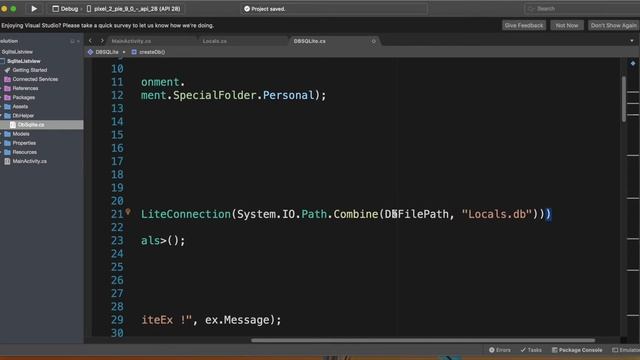Click Don't Show Again button

(613, 25)
